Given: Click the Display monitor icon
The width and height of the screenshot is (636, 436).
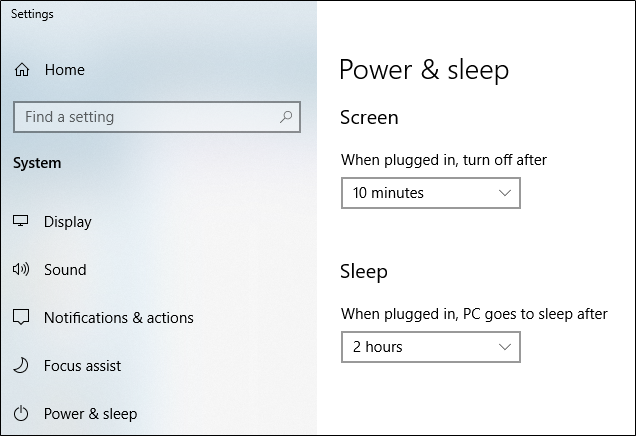Looking at the screenshot, I should (20, 221).
